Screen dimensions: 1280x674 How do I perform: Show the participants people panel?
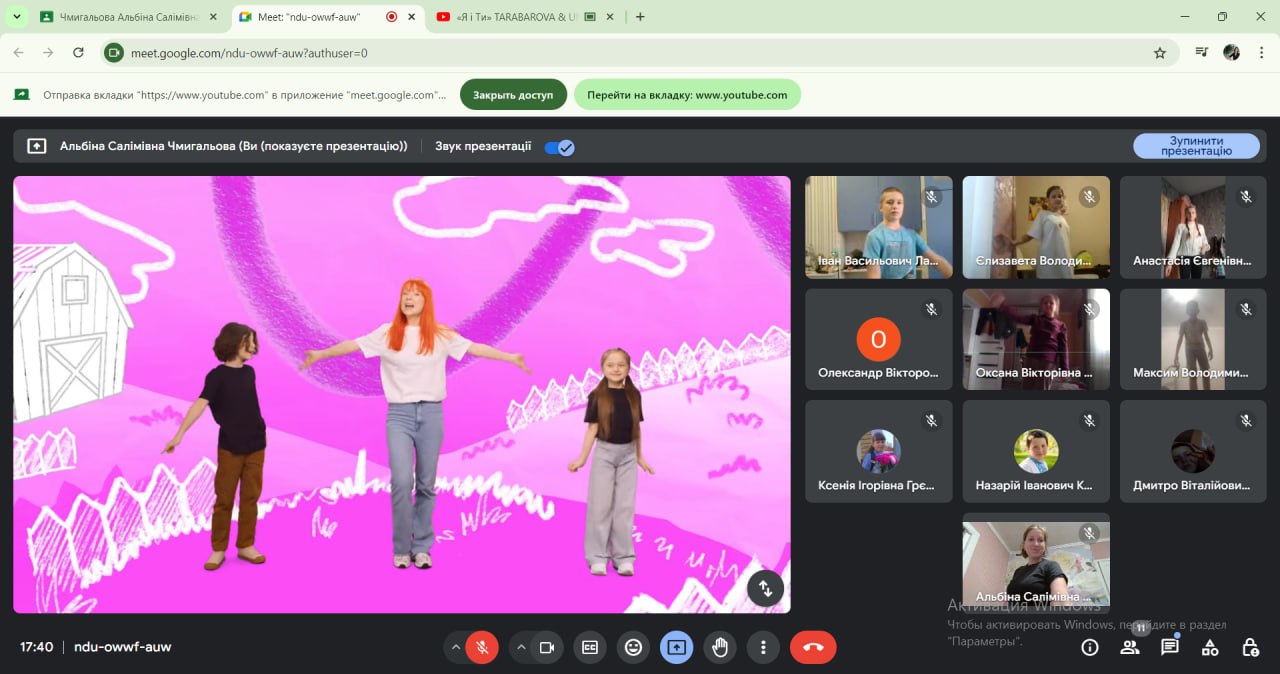(x=1130, y=647)
